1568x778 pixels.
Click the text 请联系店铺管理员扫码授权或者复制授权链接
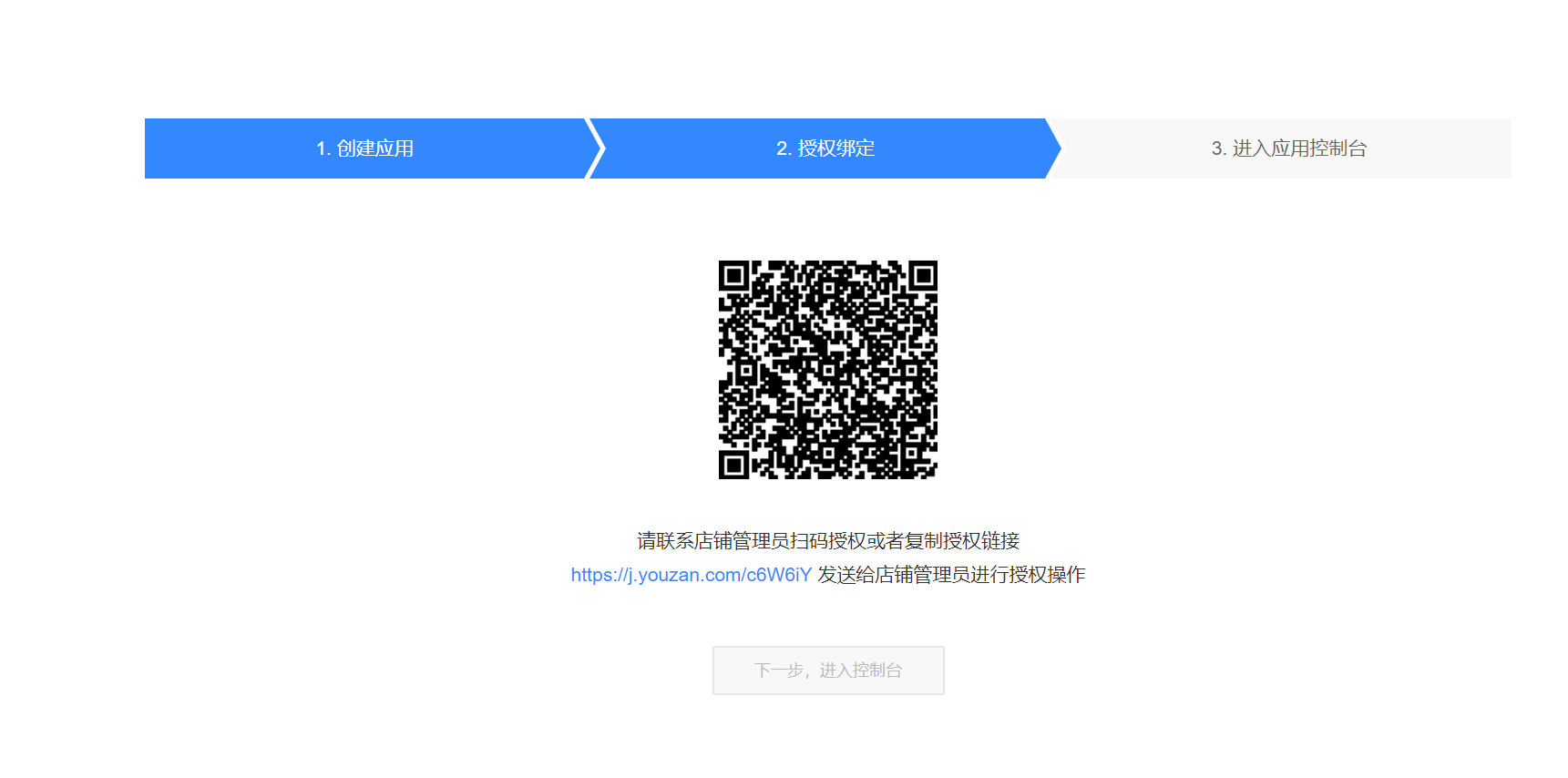point(828,541)
